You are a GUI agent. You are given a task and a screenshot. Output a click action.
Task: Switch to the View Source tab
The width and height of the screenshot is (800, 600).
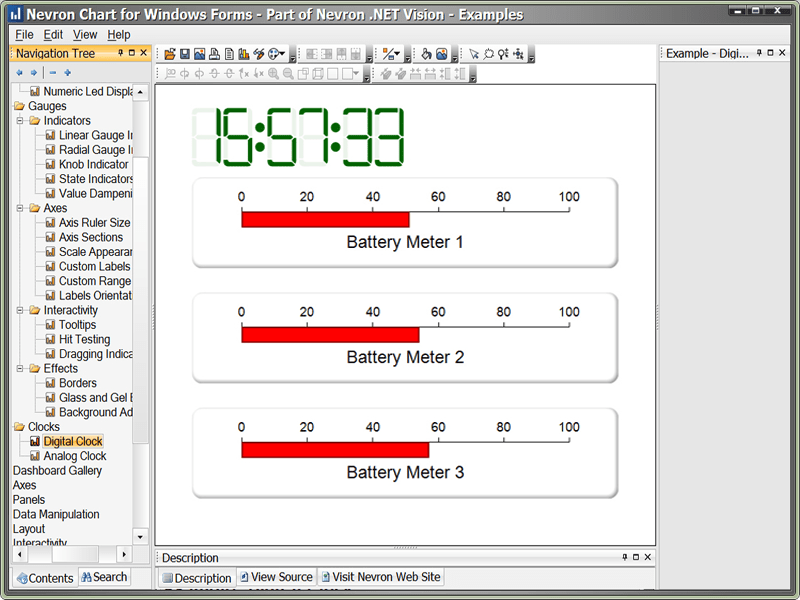276,577
